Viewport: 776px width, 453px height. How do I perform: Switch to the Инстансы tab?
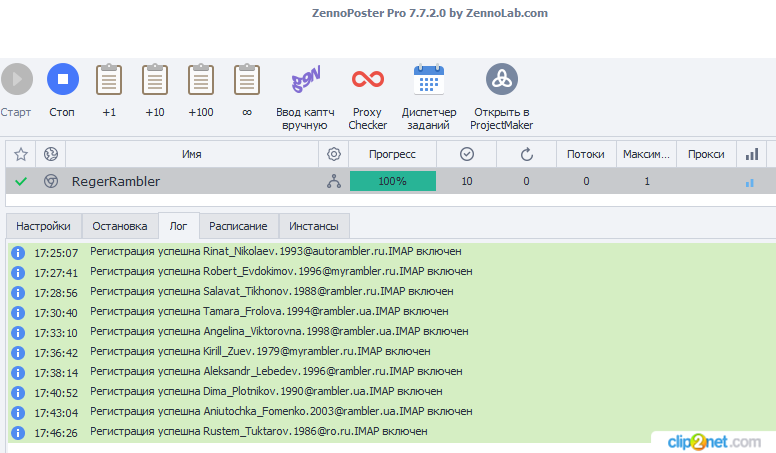tap(314, 226)
